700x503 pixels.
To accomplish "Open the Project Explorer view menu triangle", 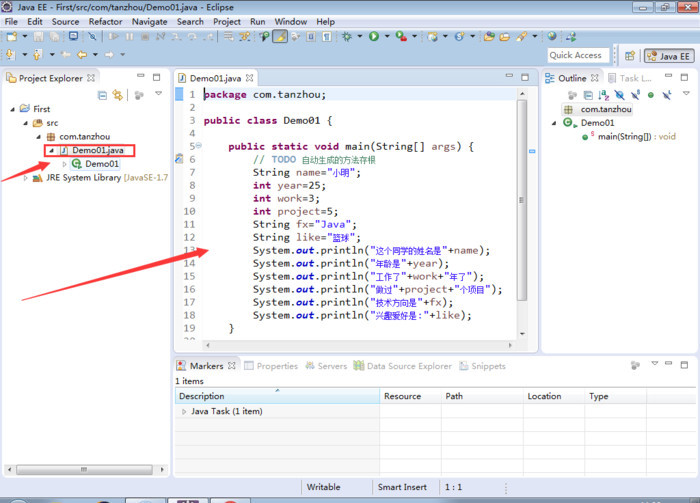I will pyautogui.click(x=158, y=93).
